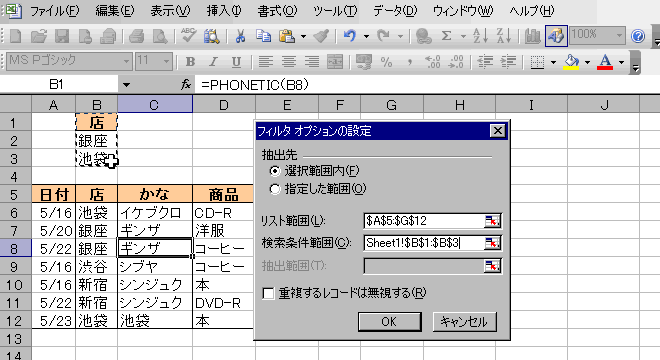Align text right
The height and width of the screenshot is (360, 660).
[312, 62]
